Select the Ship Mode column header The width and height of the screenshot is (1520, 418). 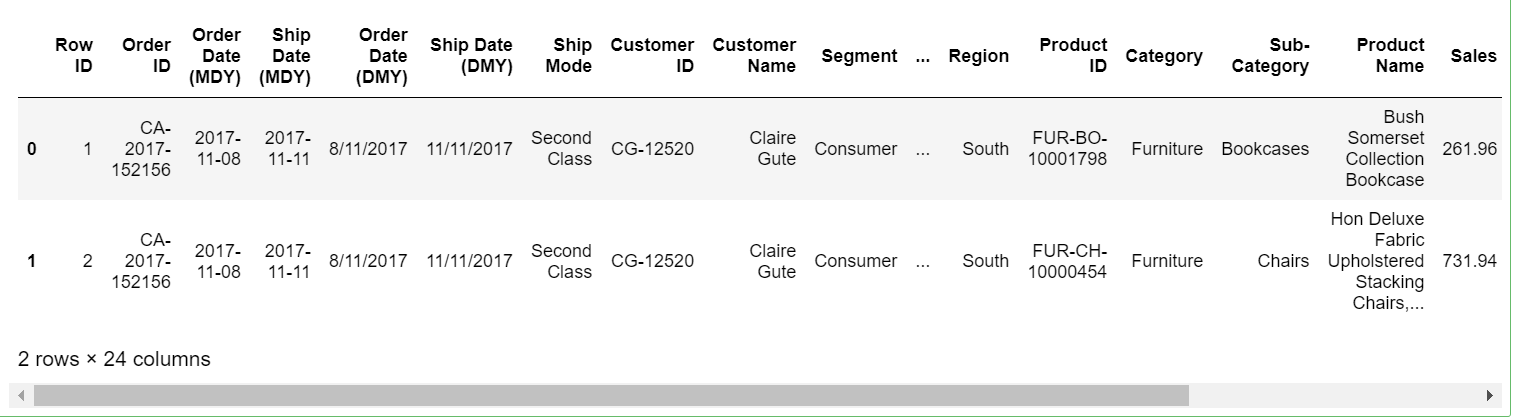573,56
